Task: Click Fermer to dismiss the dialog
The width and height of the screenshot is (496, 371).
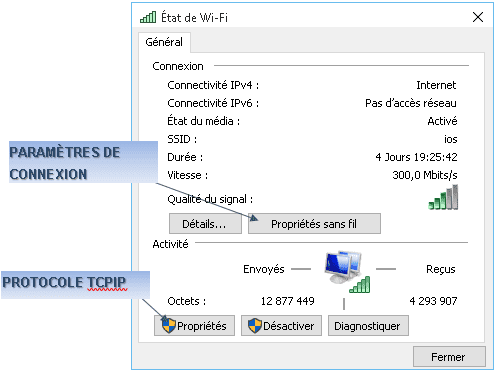Action: point(449,357)
